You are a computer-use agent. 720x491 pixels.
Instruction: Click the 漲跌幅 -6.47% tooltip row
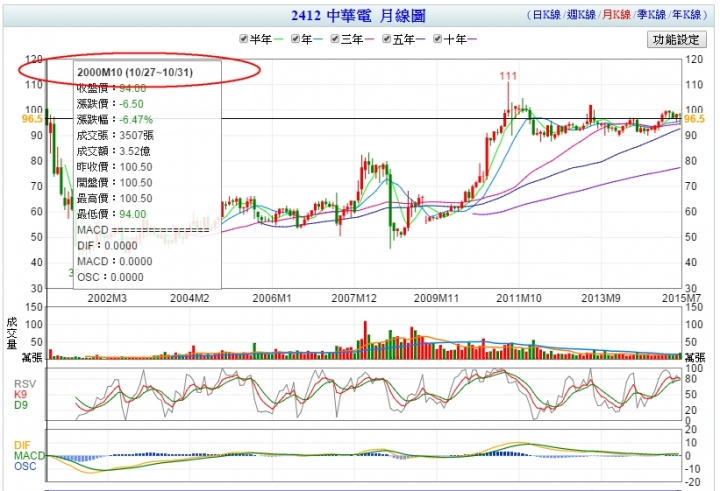(115, 119)
